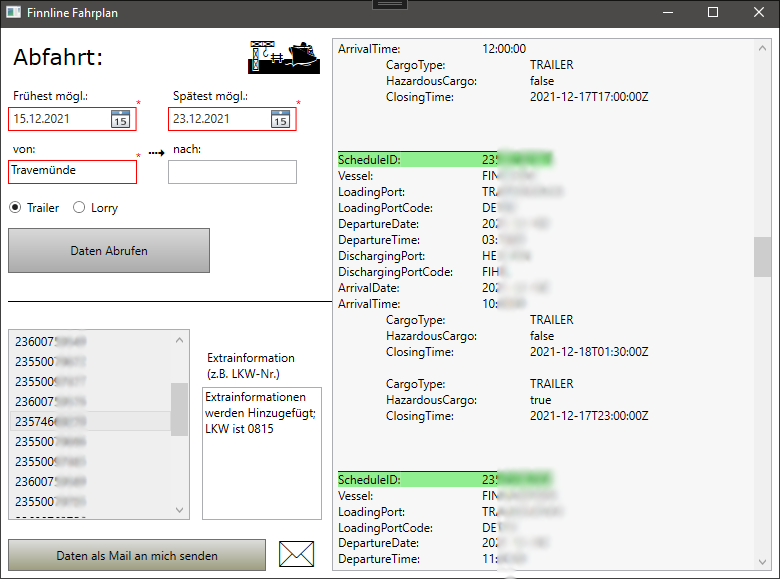Open the calendar for Spätest mögl. date
Screen dimensions: 780x579
coord(280,119)
